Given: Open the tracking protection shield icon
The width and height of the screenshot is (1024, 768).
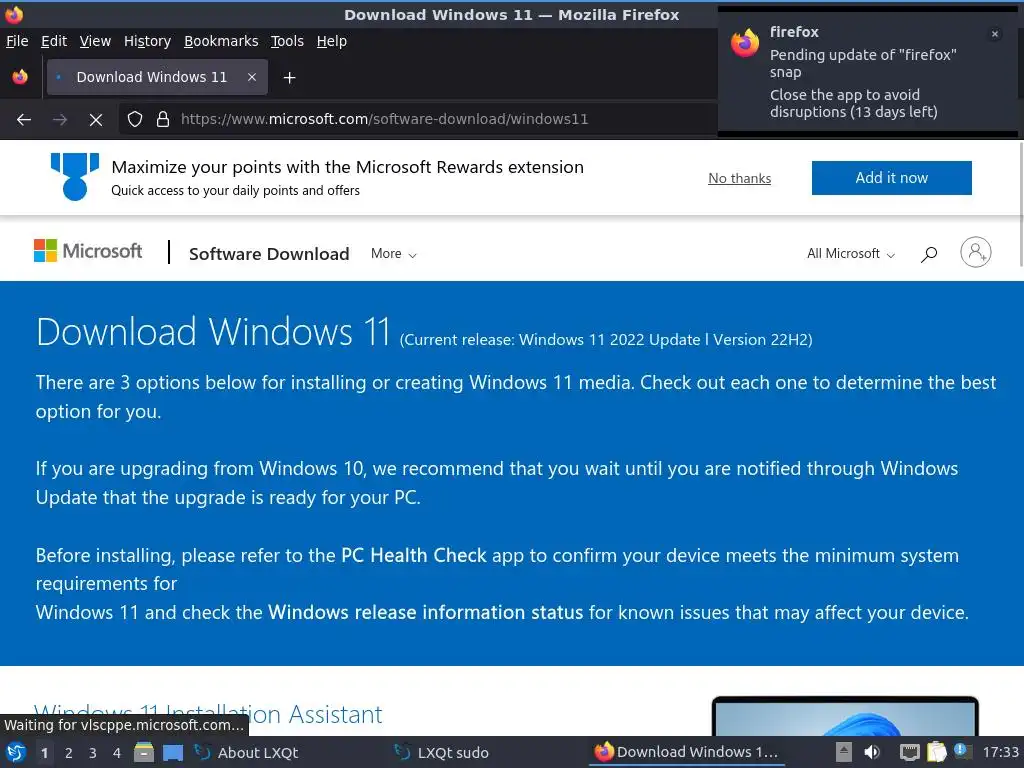Looking at the screenshot, I should 135,120.
